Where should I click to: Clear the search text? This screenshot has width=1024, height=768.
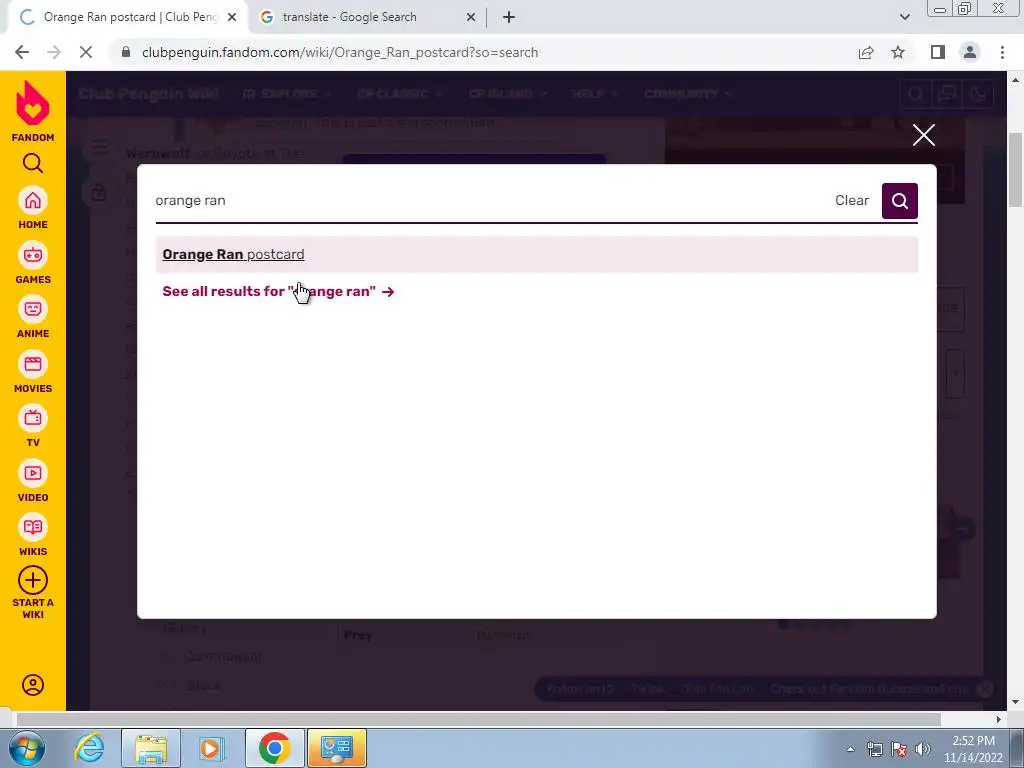tap(852, 200)
